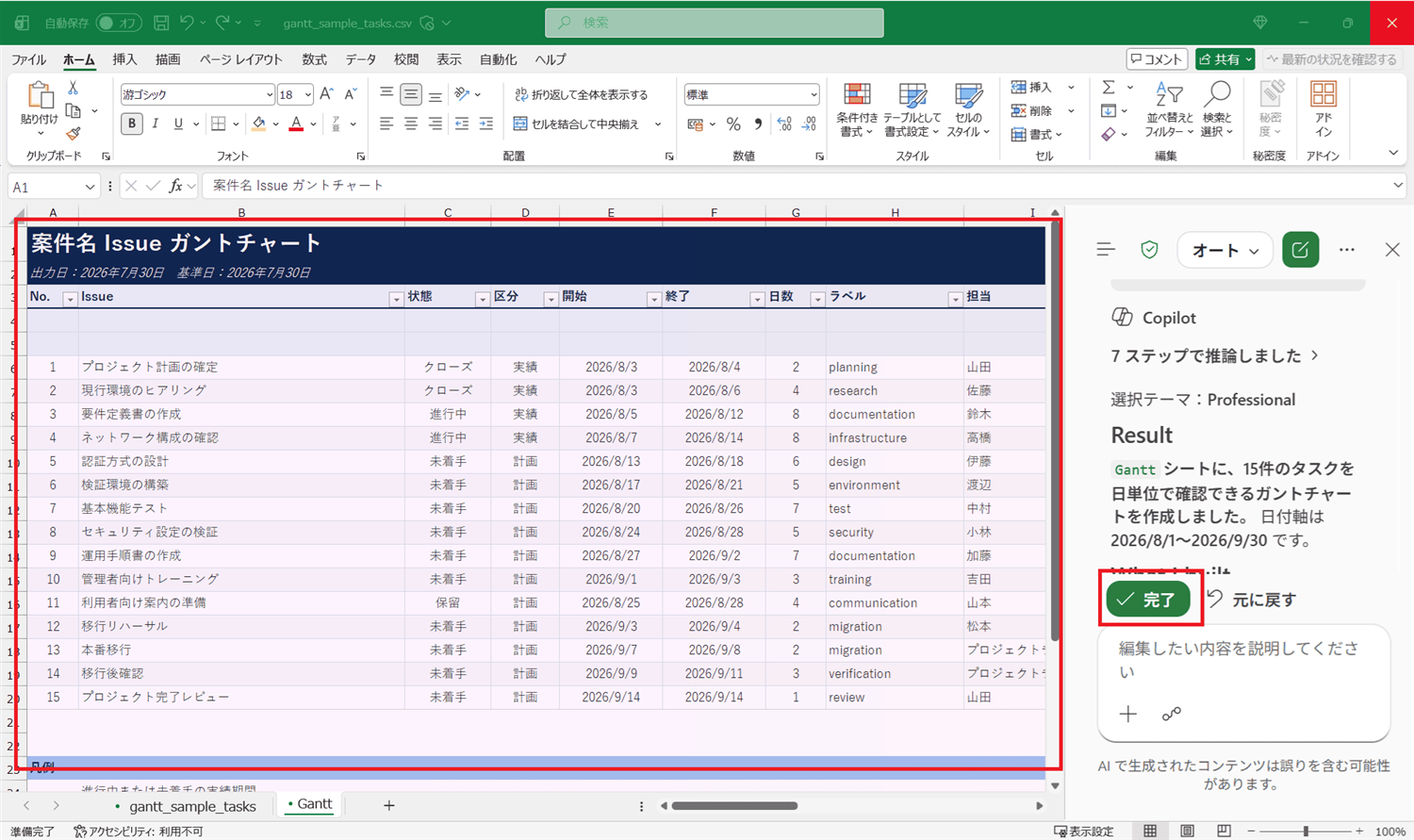Open テーブルとして書式設定 table format
Viewport: 1414px width, 840px height.
(912, 110)
